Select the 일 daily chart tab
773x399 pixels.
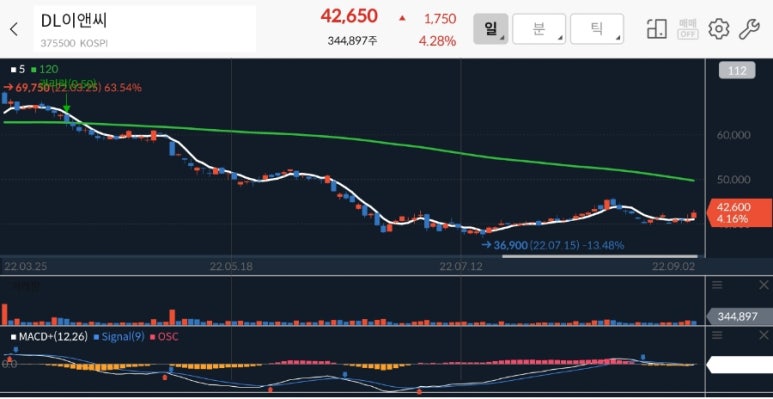[491, 29]
